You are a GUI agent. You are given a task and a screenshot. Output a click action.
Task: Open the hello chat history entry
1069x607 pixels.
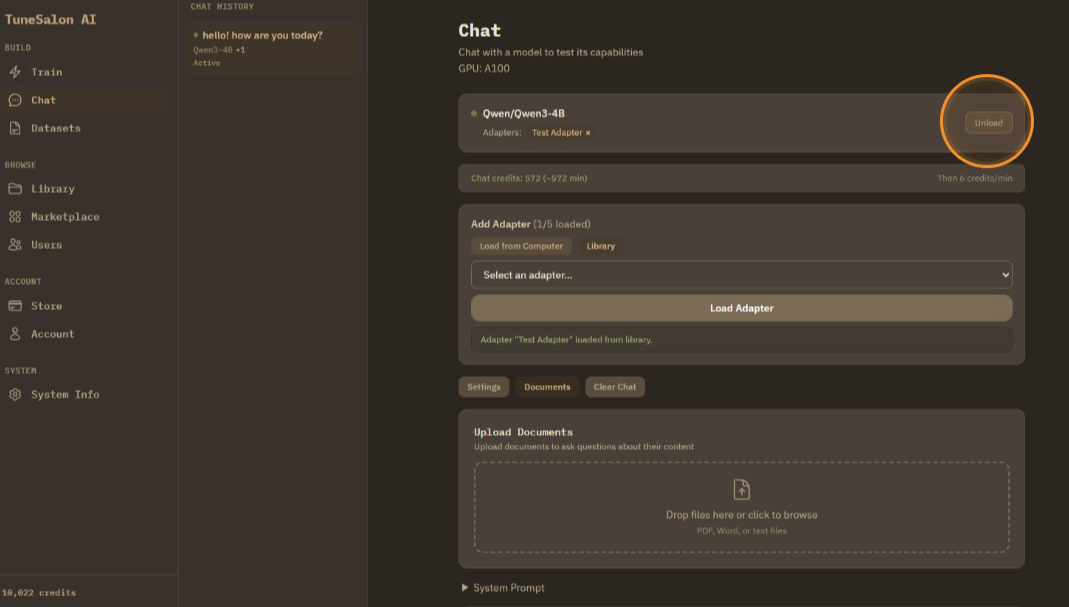[262, 36]
